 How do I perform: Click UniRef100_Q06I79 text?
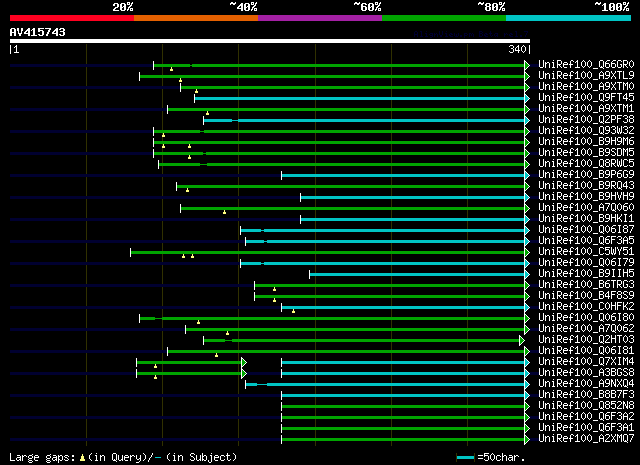coord(586,263)
